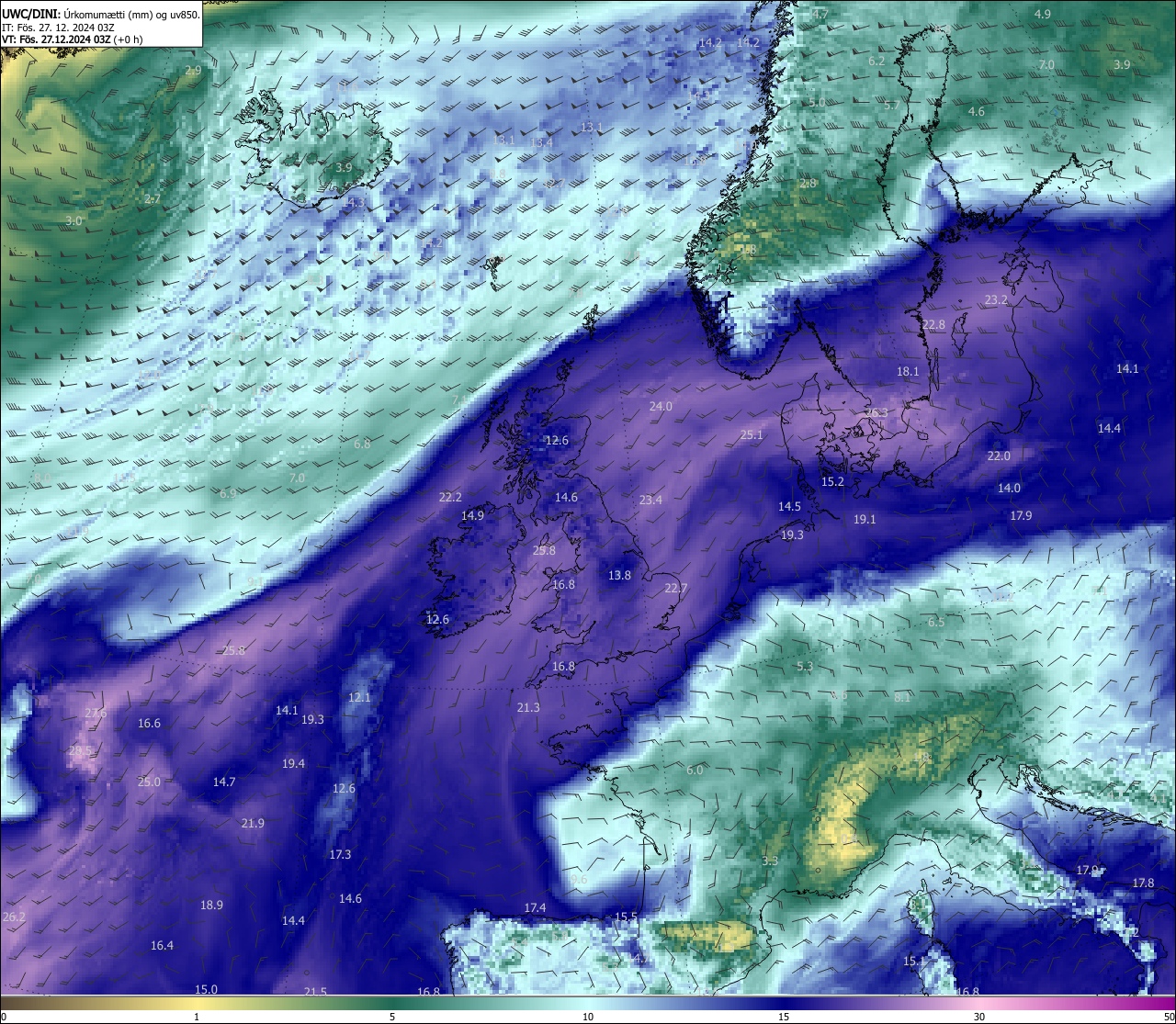This screenshot has width=1176, height=1024.
Task: Click the 21.3 value on the map
Action: tap(528, 708)
